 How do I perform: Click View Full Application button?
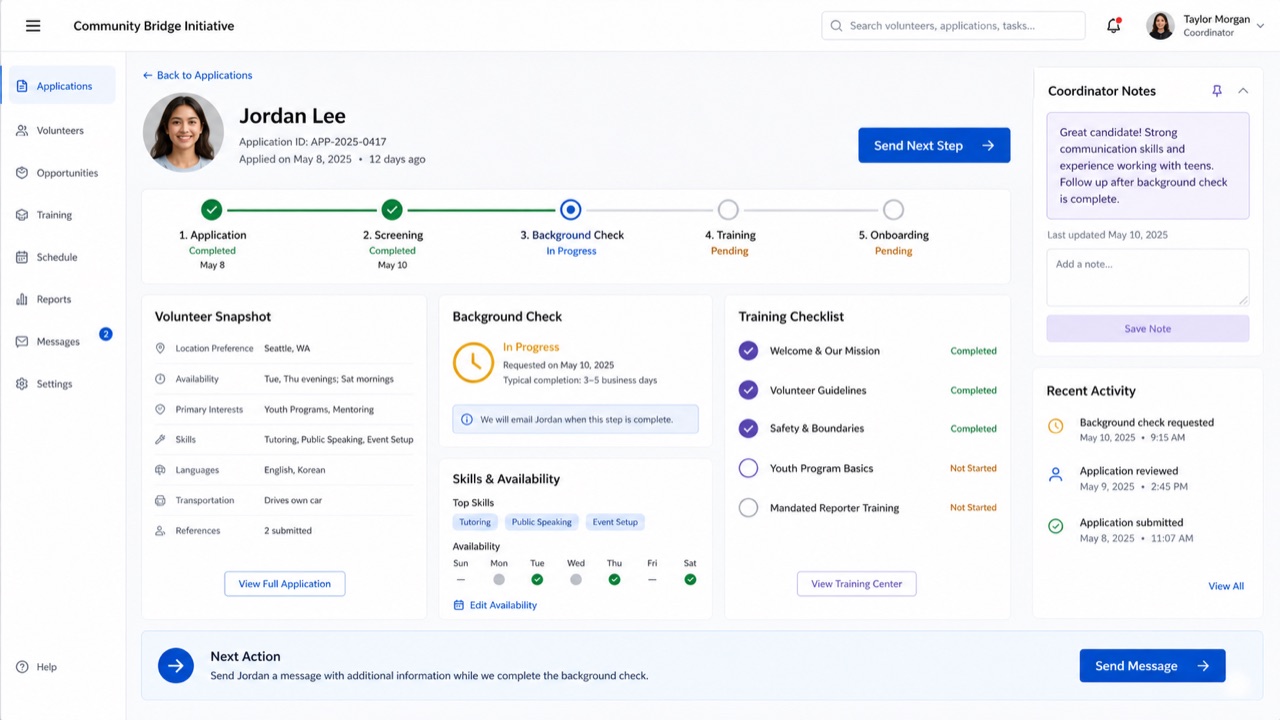(285, 584)
